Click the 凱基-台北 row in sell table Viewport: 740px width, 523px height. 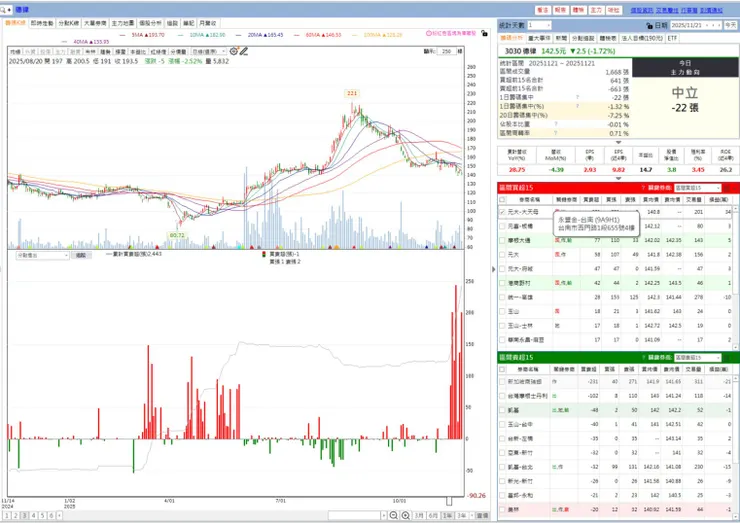click(x=615, y=467)
